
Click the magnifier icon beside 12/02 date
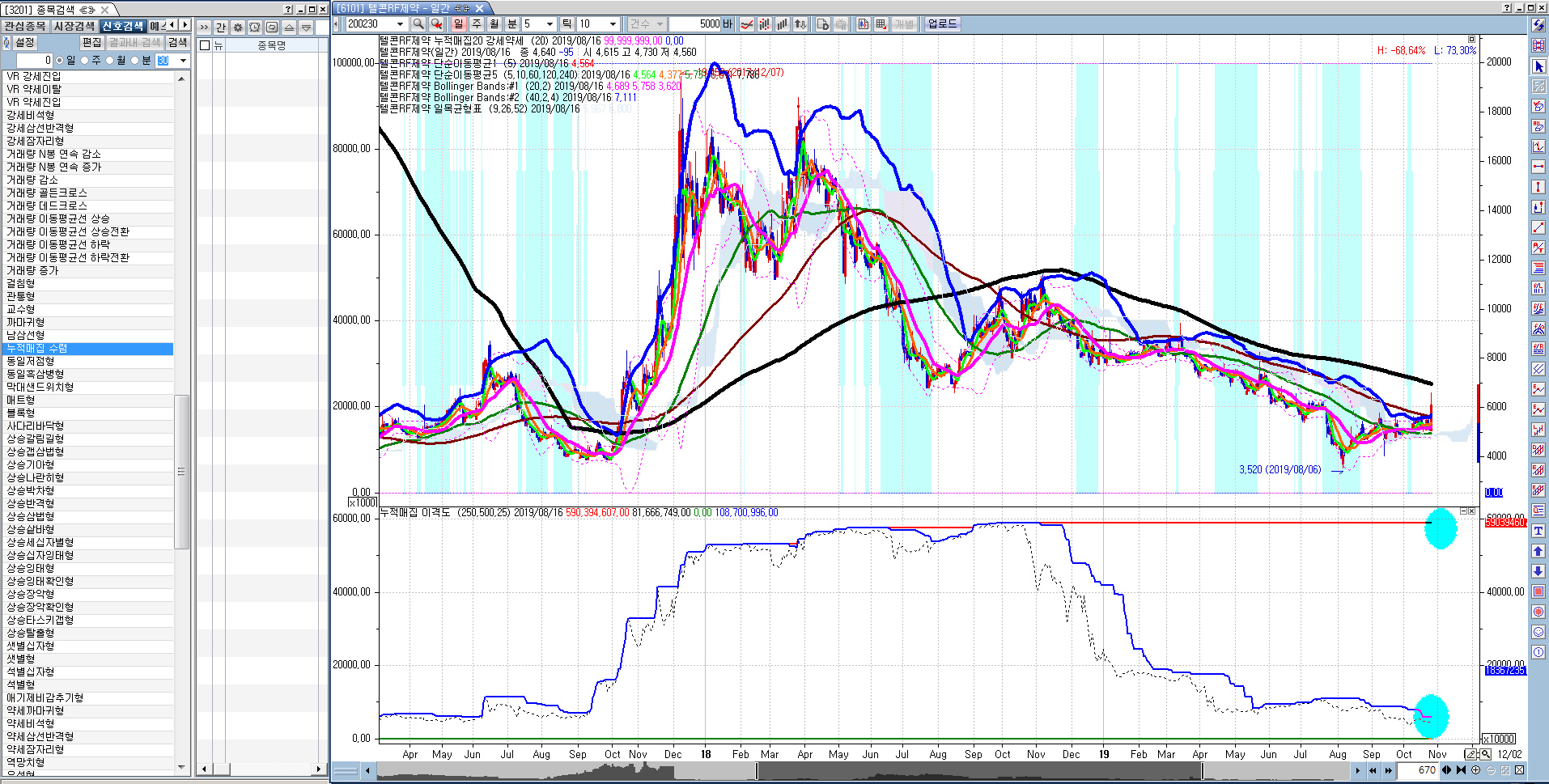tap(1486, 754)
